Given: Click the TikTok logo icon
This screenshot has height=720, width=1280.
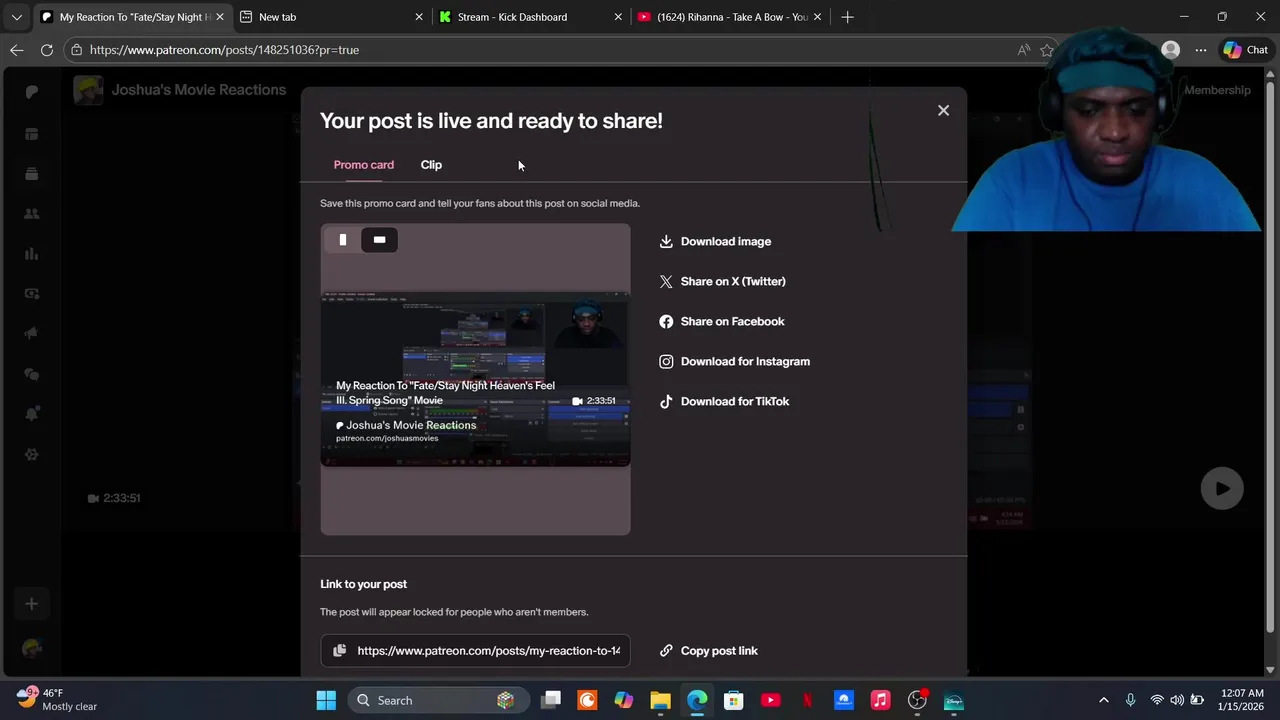Looking at the screenshot, I should coord(666,401).
